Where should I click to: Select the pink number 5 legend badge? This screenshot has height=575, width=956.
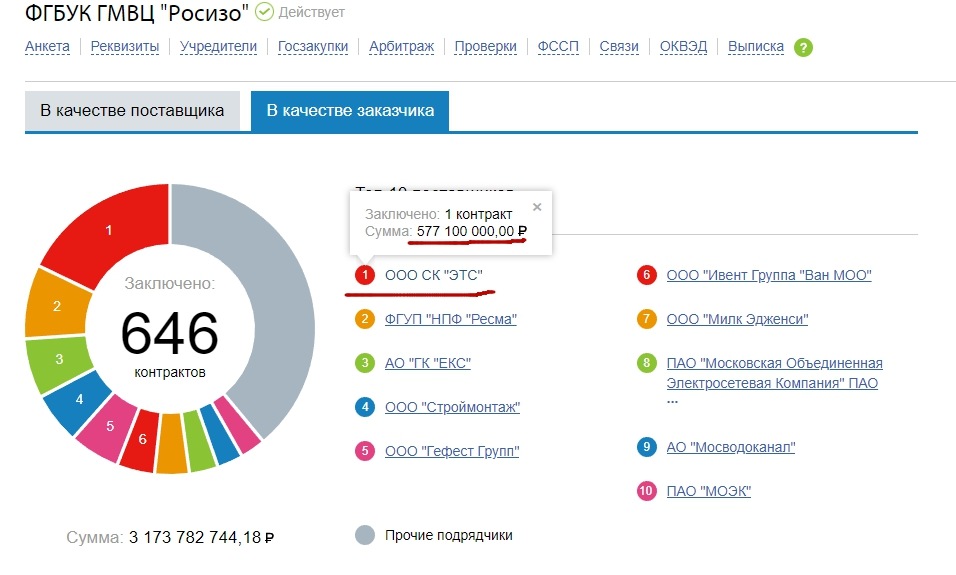coord(365,451)
